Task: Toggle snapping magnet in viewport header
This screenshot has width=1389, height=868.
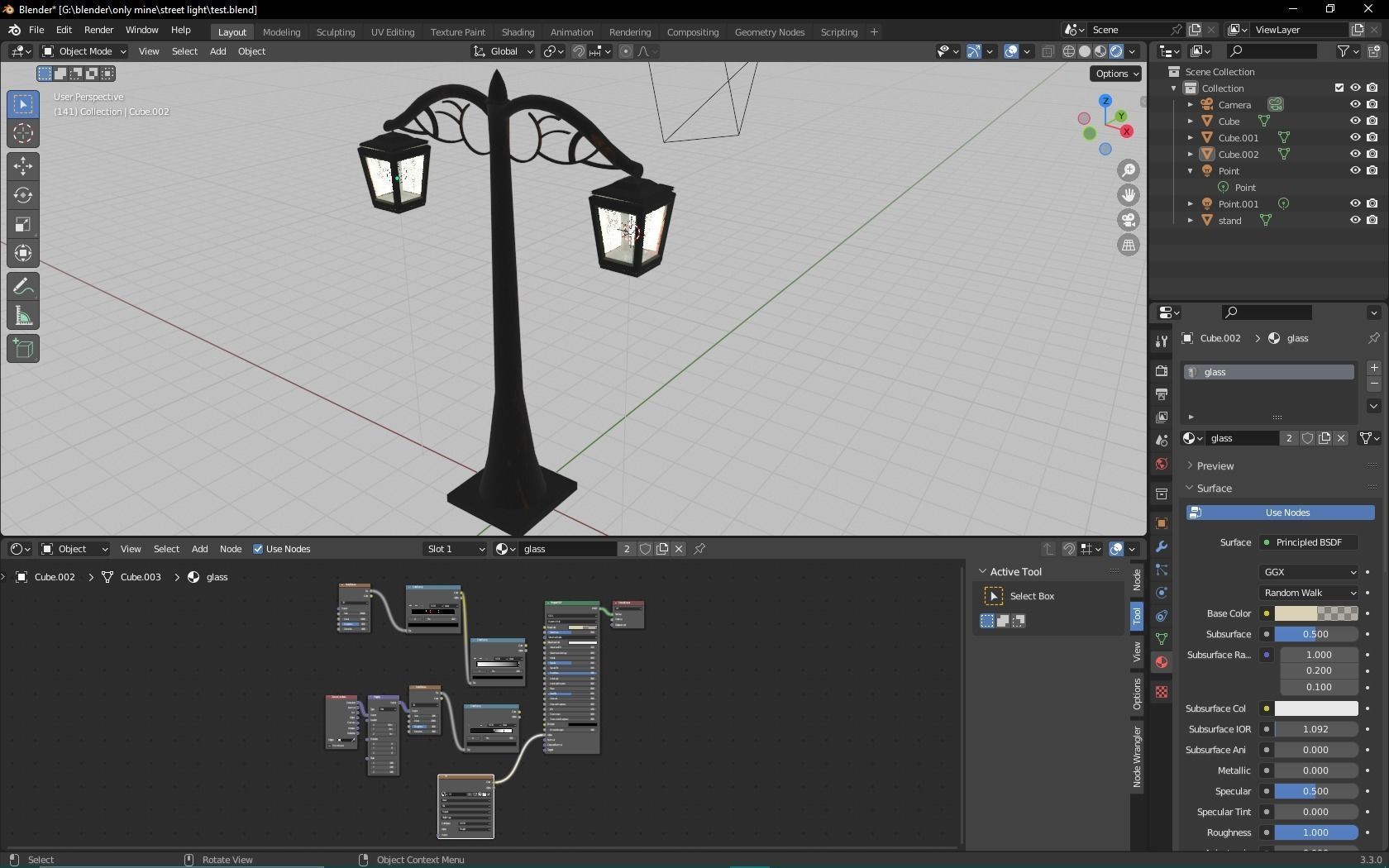Action: point(579,51)
